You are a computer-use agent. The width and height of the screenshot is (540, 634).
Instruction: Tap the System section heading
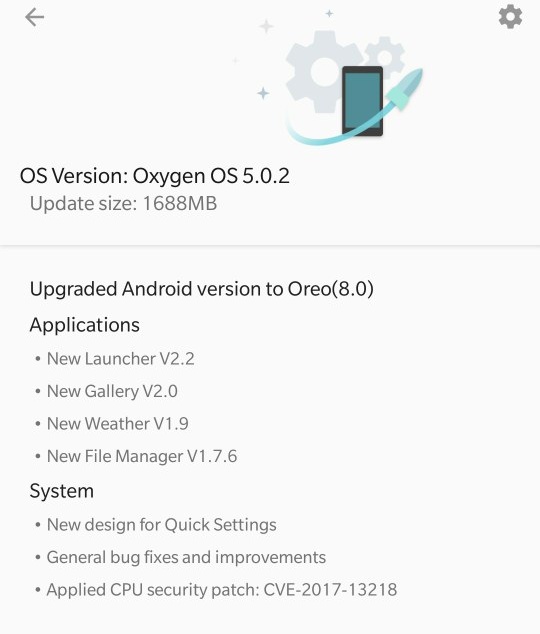point(61,491)
